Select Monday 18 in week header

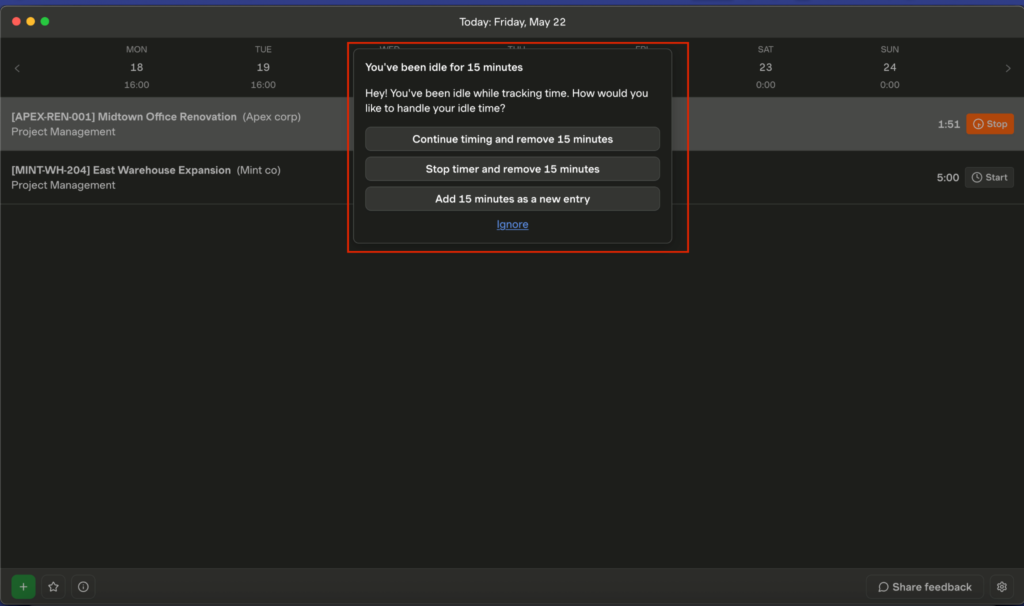point(136,67)
